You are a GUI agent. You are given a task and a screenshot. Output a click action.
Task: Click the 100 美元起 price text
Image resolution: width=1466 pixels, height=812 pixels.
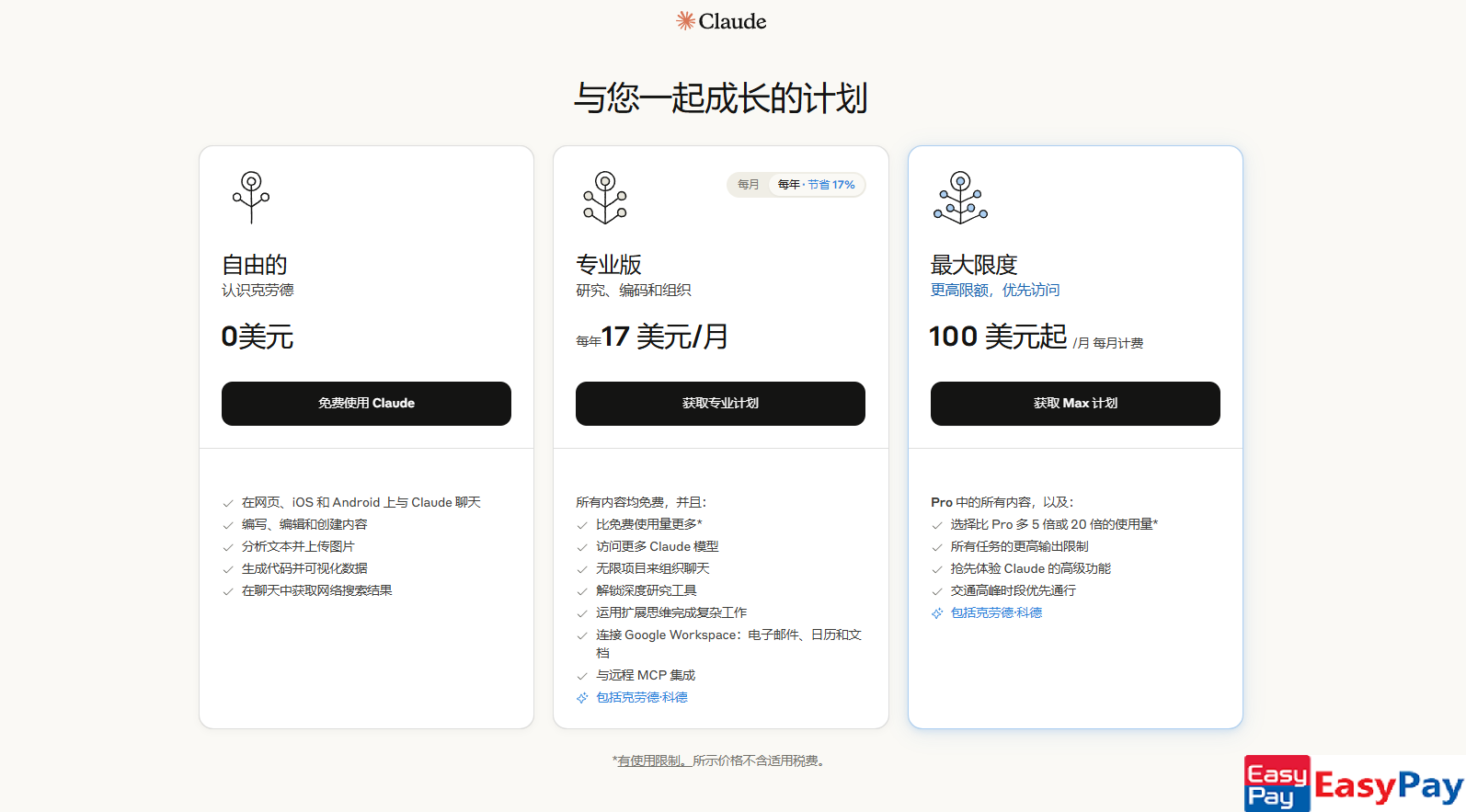[998, 337]
